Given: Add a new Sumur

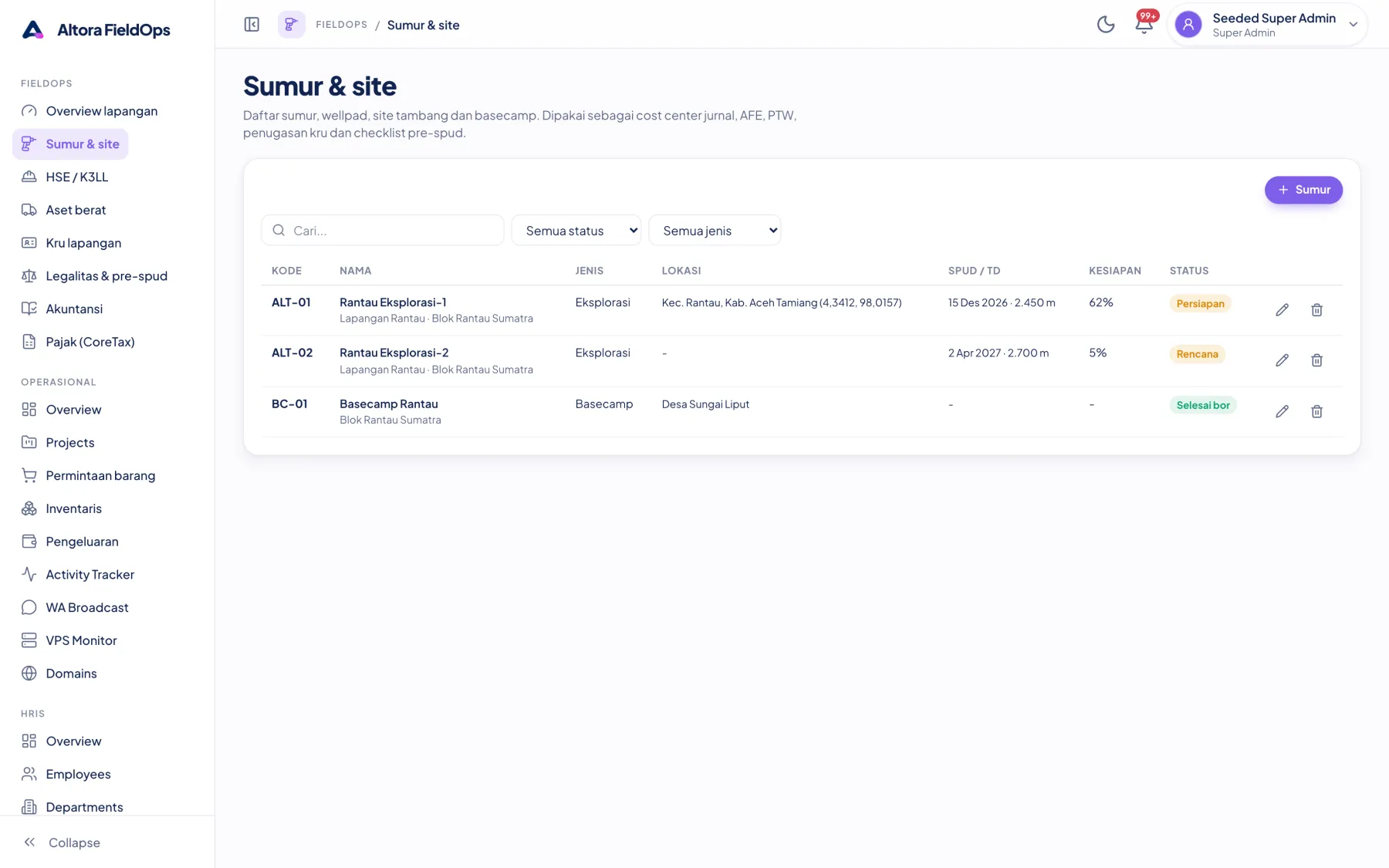Looking at the screenshot, I should pyautogui.click(x=1303, y=190).
